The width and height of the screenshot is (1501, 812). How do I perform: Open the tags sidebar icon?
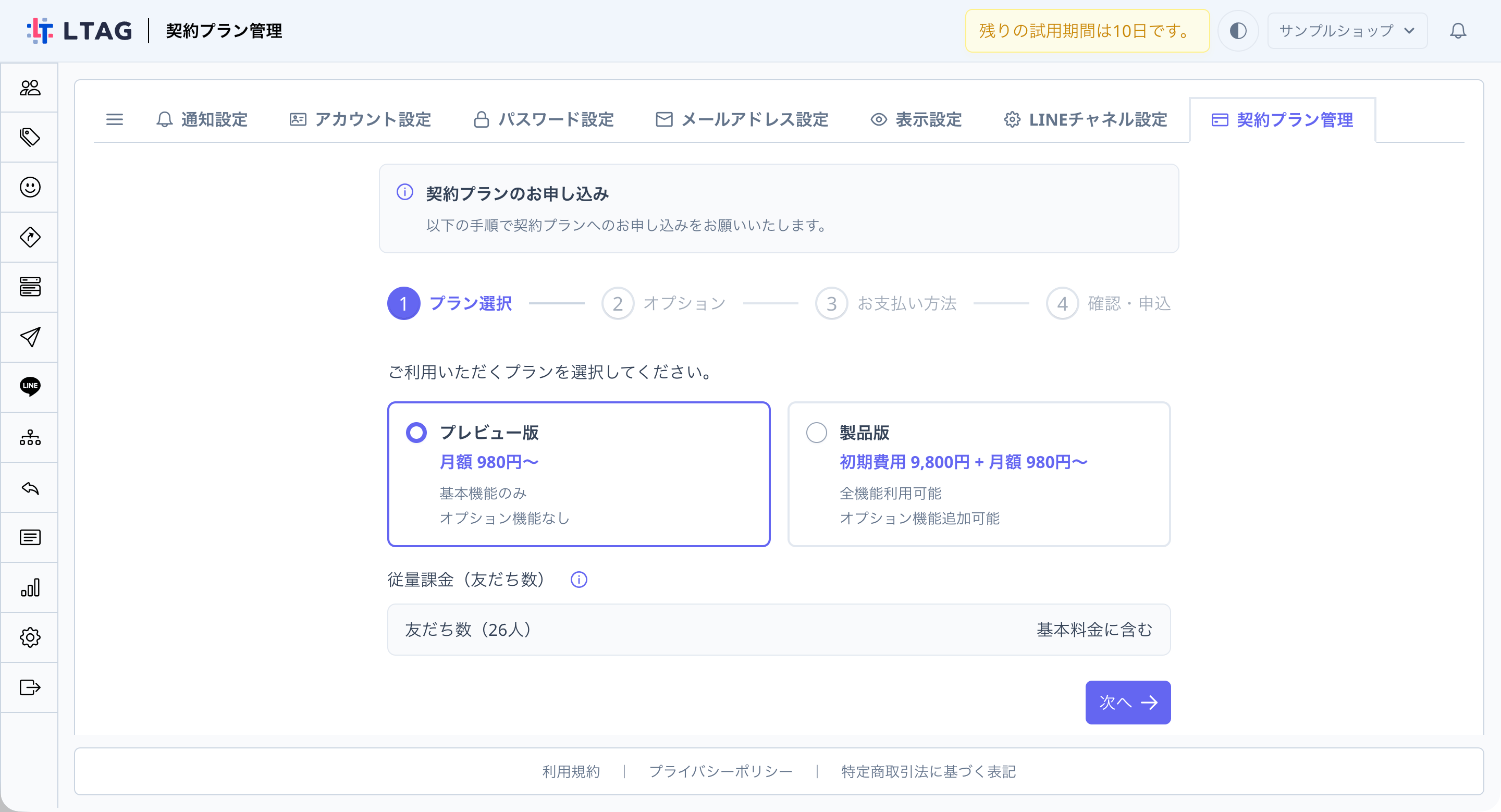coord(30,138)
